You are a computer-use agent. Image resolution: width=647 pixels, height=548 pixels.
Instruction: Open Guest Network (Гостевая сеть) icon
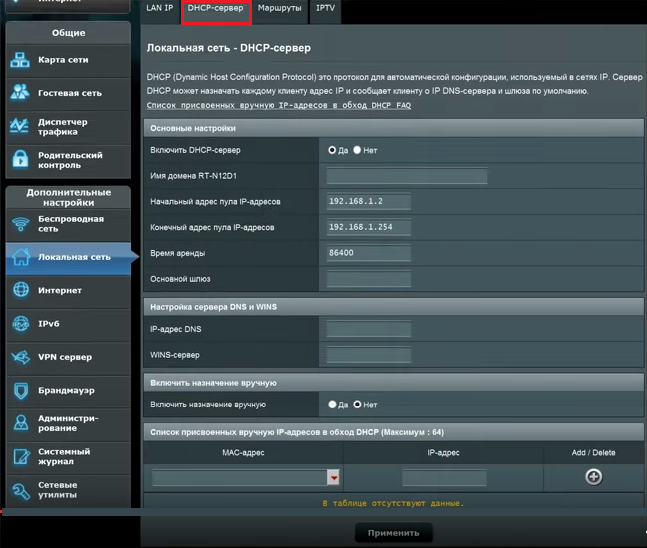[x=21, y=93]
